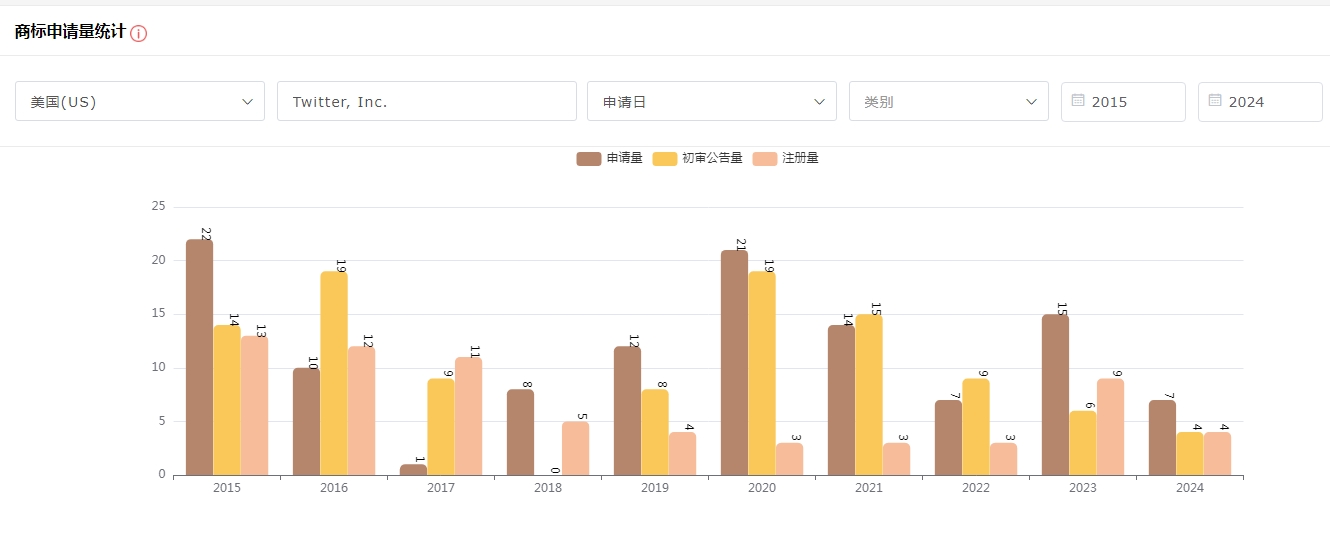Select the 2019 brown bar valued 12
1330x554 pixels.
627,410
